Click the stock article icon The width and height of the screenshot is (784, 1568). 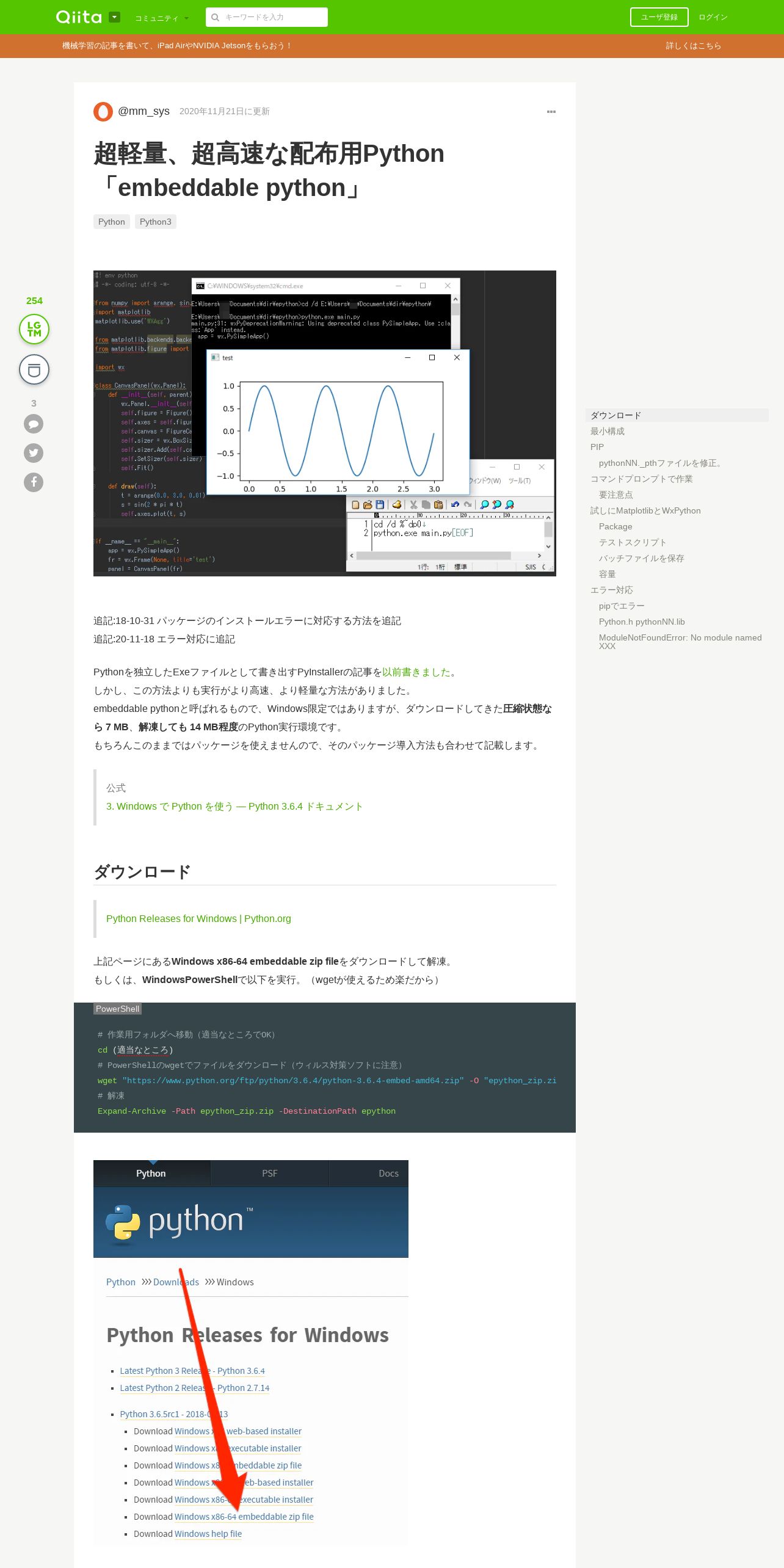tap(34, 369)
